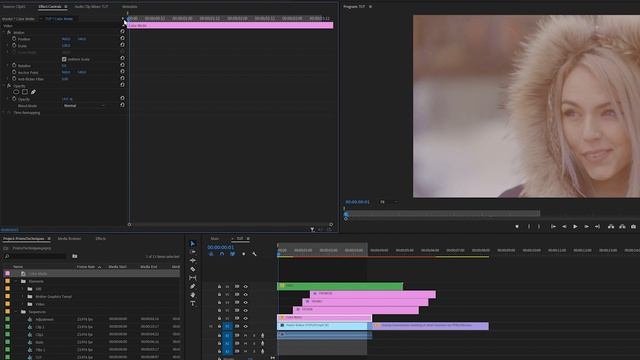
Task: Select the green clip on the top track
Action: click(340, 286)
